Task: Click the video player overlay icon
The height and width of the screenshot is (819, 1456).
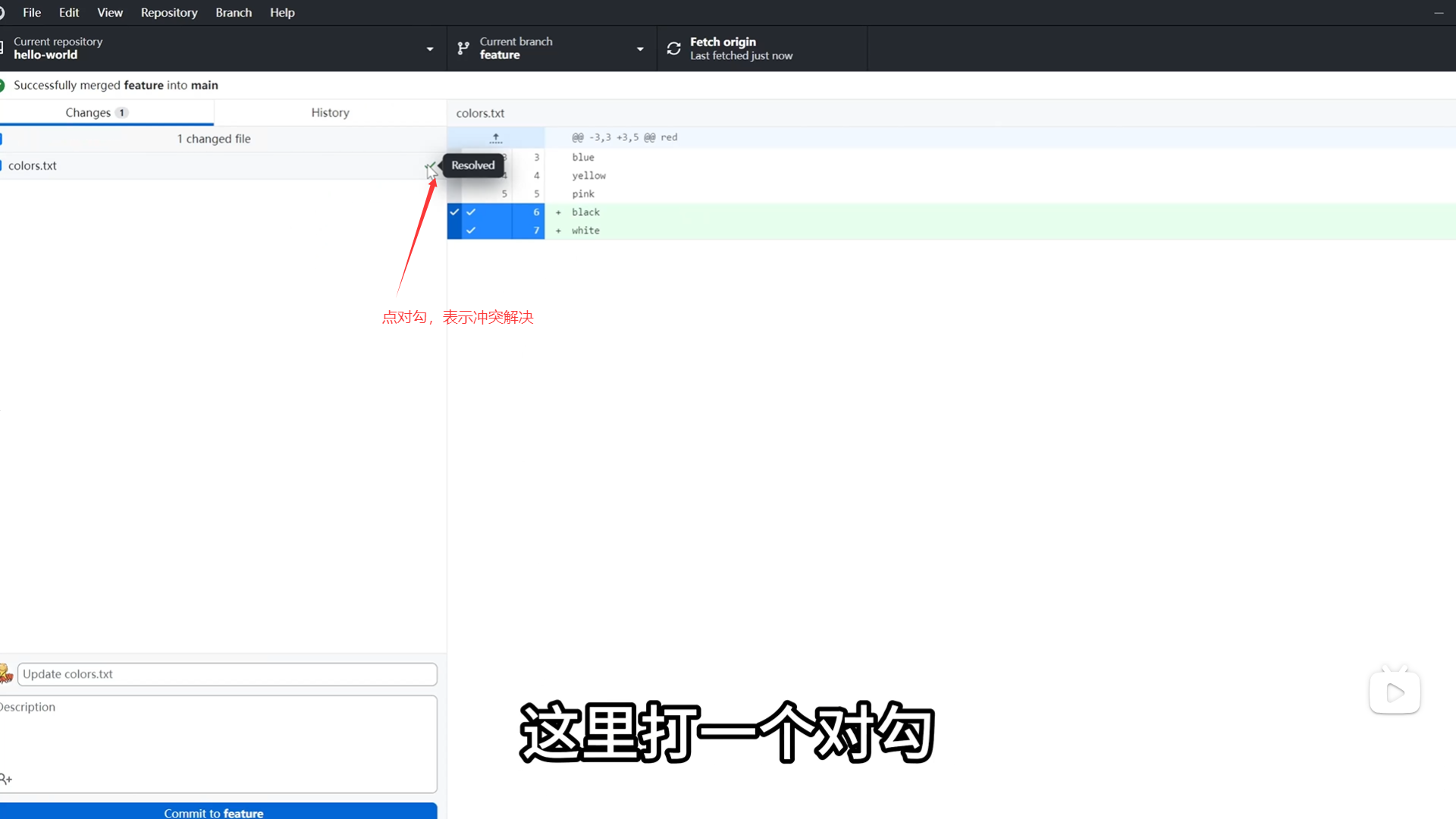Action: click(1395, 692)
